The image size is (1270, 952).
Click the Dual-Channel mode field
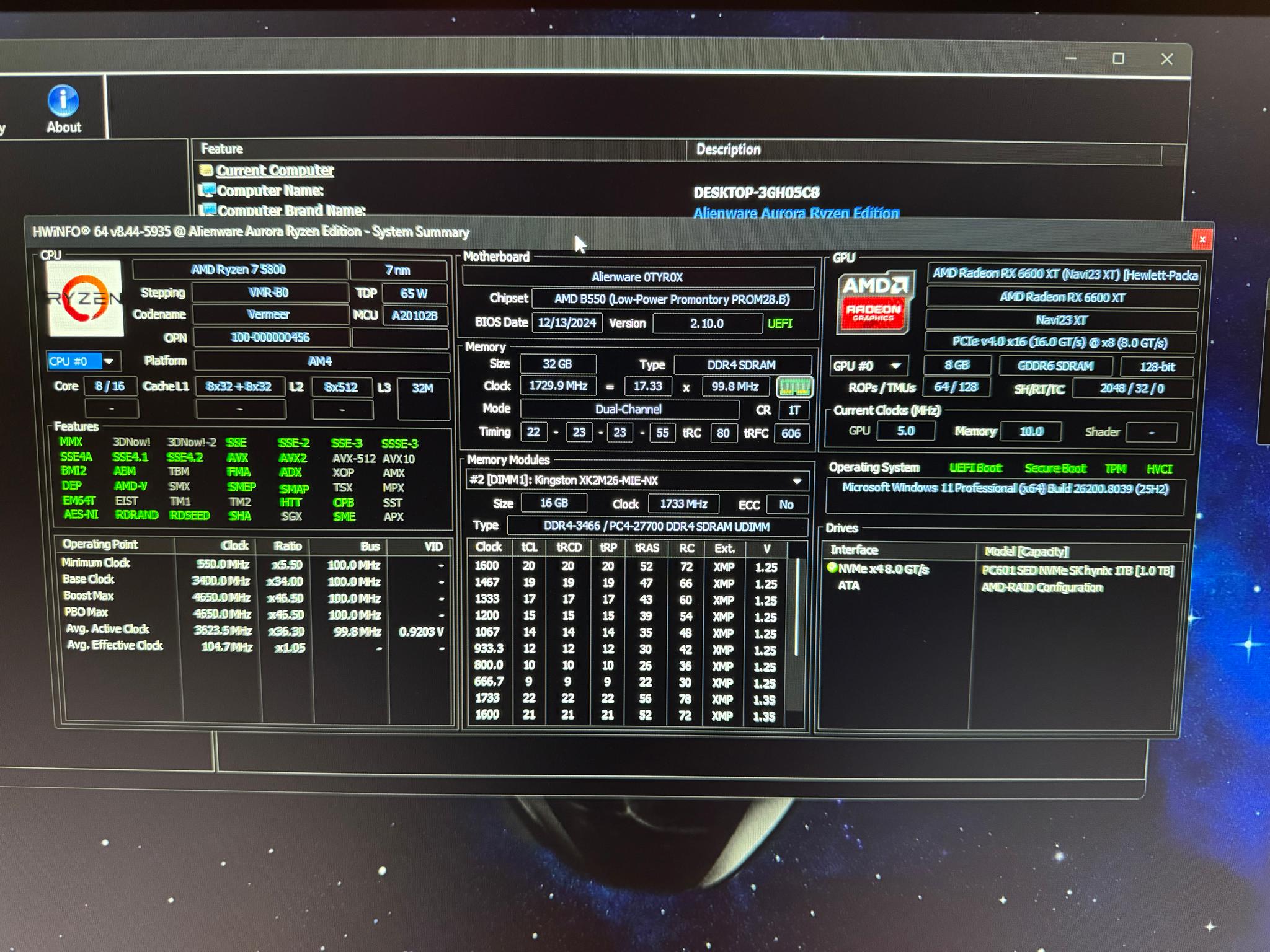[x=629, y=409]
